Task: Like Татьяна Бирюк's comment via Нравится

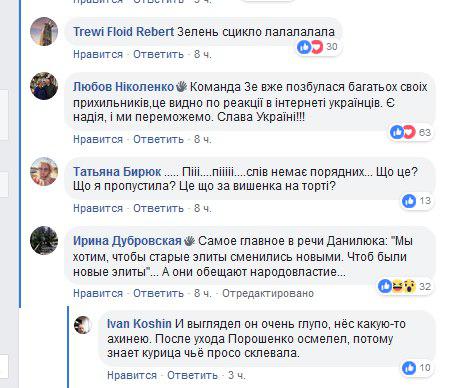Action: [x=98, y=208]
